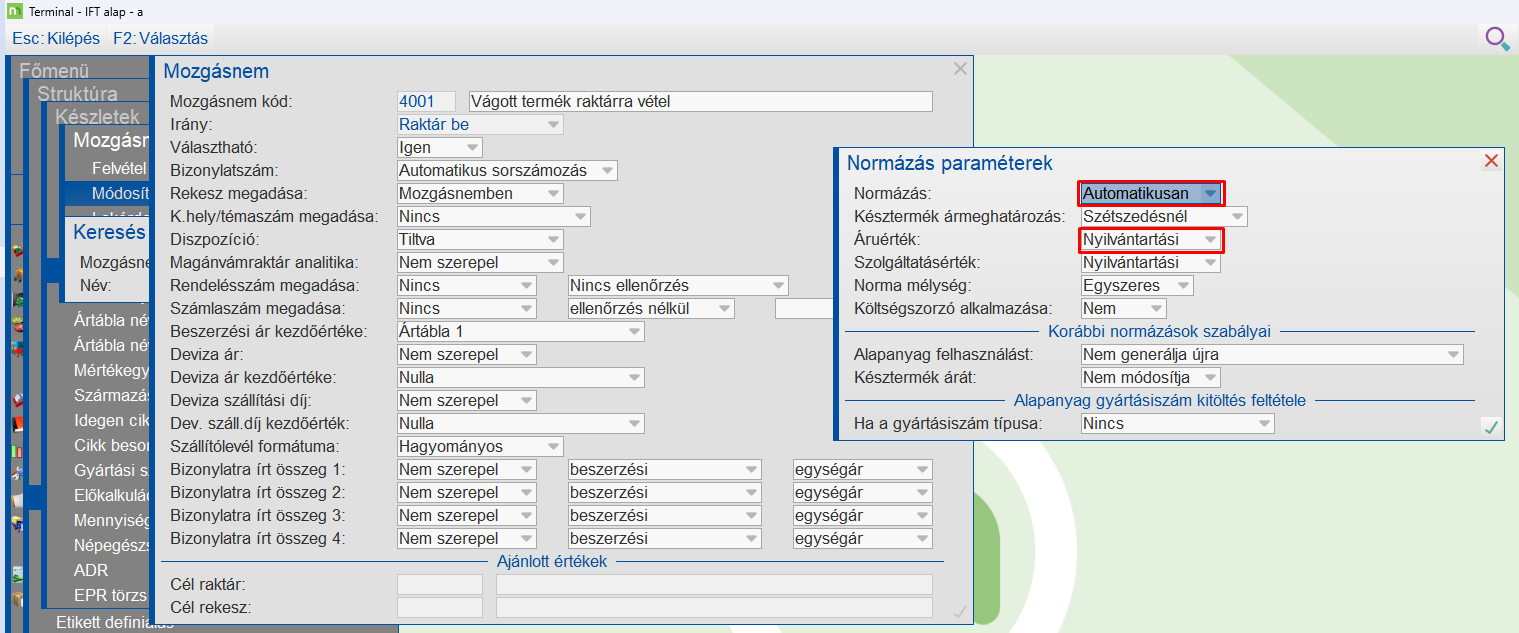Open the Deviza szállítási díj dropdown

467,400
